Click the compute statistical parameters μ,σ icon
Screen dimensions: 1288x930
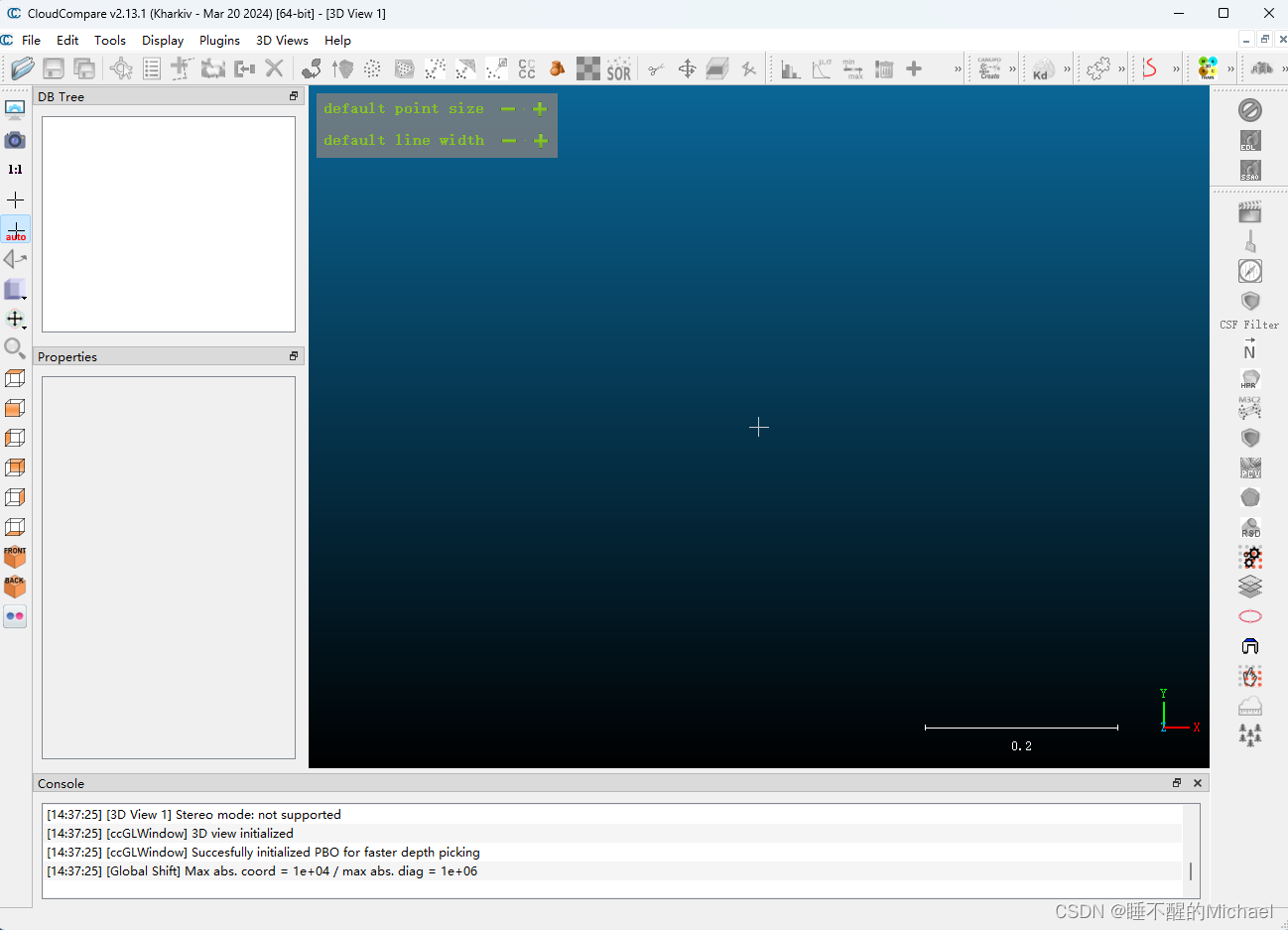822,68
